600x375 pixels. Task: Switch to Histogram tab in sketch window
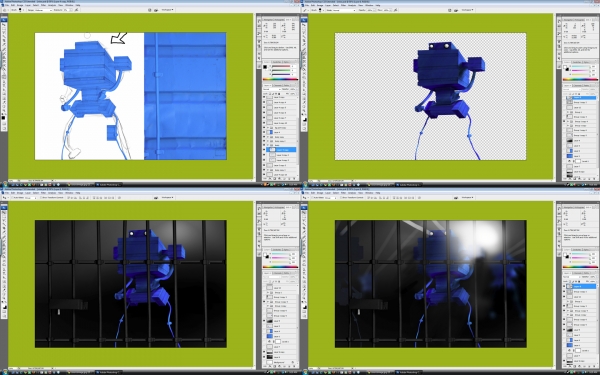[x=280, y=20]
